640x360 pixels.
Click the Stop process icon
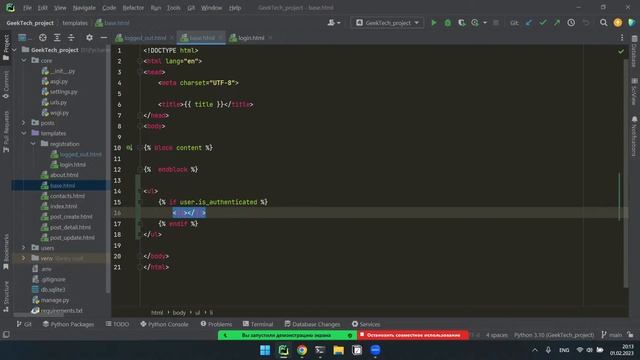pos(496,23)
